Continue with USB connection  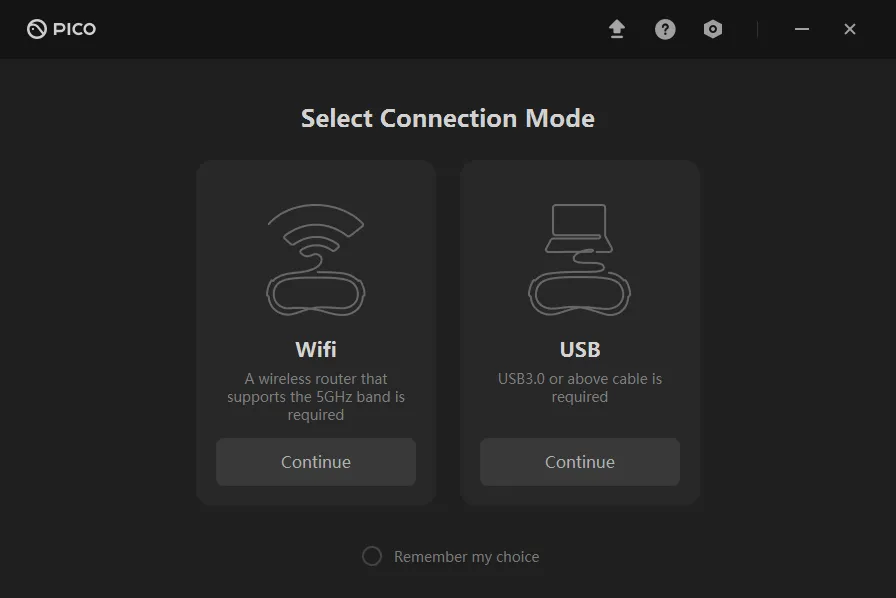pos(580,462)
